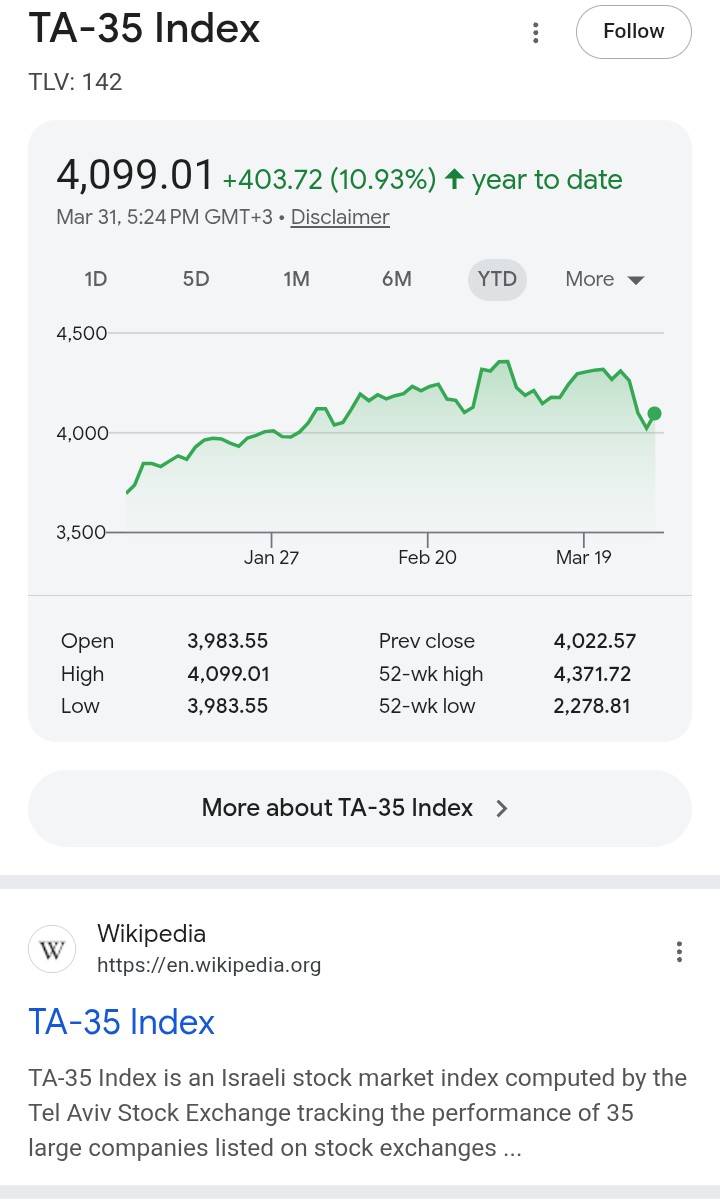Select the YTD chart range
The height and width of the screenshot is (1201, 720).
(497, 279)
